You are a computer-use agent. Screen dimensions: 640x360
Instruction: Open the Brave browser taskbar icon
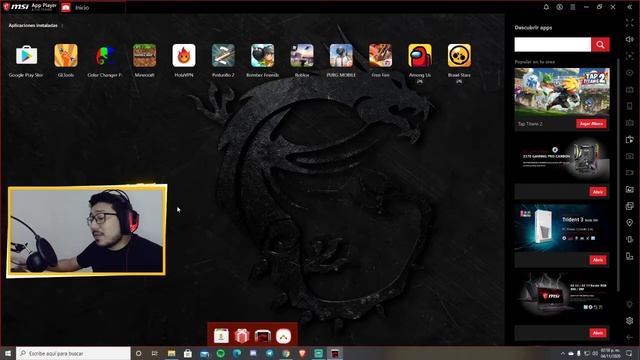click(x=302, y=353)
